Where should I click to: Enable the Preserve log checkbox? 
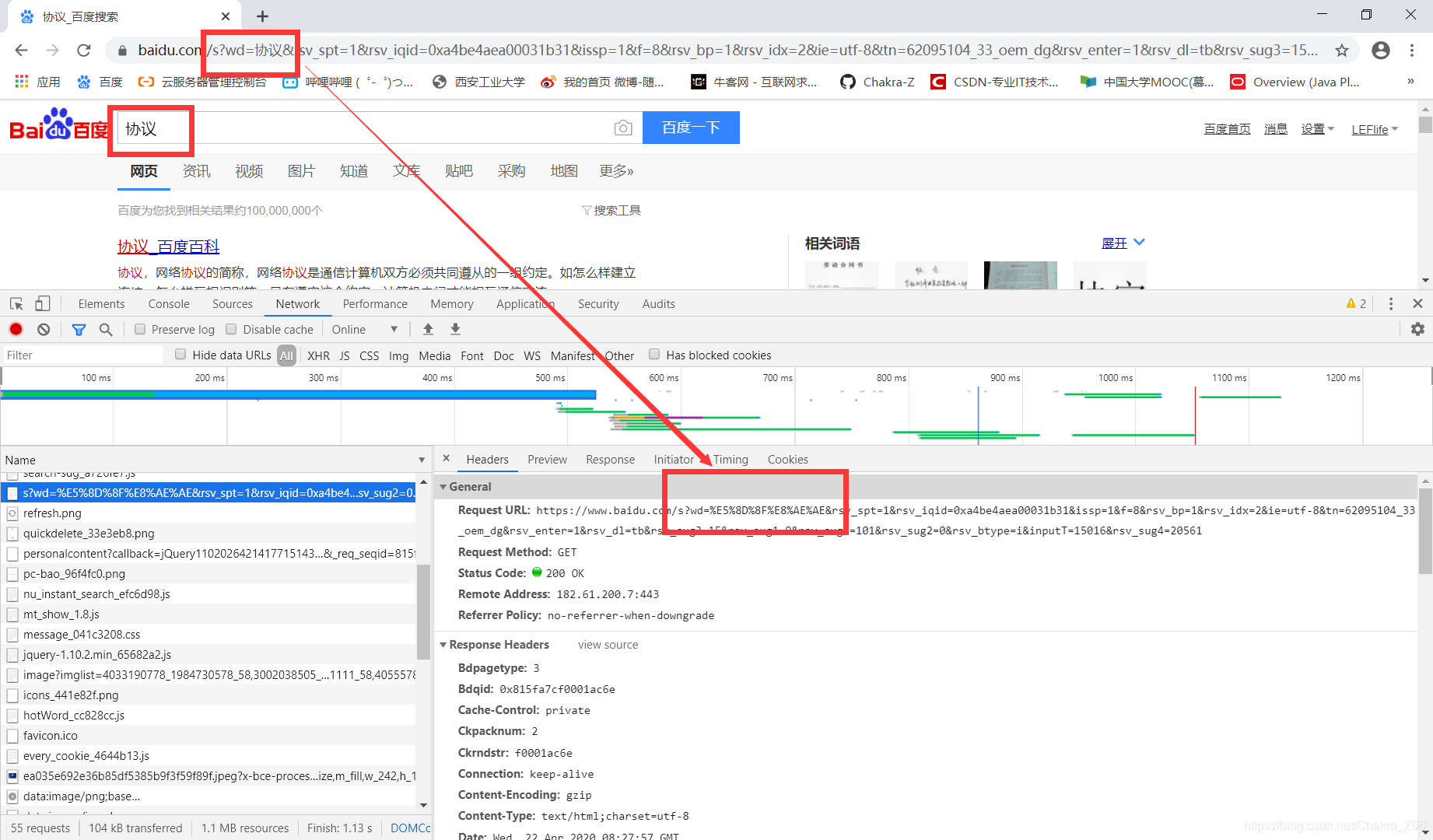[x=140, y=330]
